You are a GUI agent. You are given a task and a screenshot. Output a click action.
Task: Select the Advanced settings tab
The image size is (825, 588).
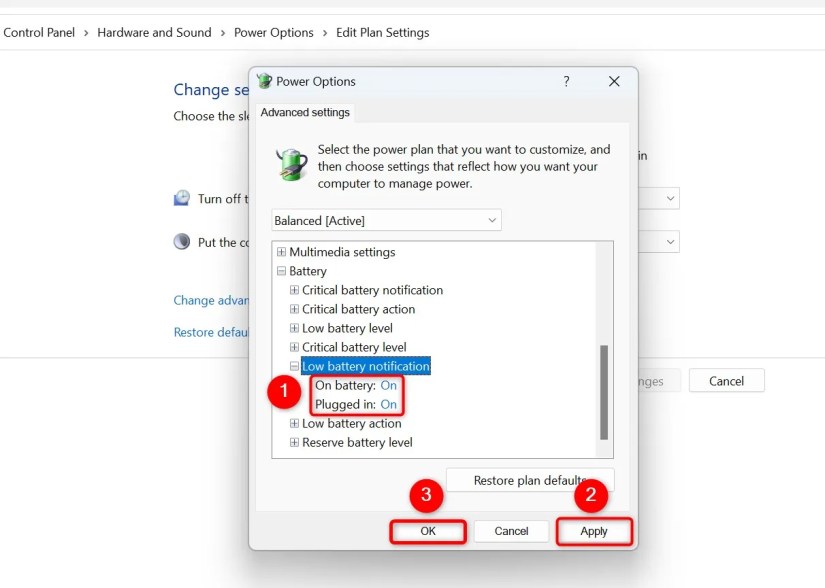click(x=305, y=113)
